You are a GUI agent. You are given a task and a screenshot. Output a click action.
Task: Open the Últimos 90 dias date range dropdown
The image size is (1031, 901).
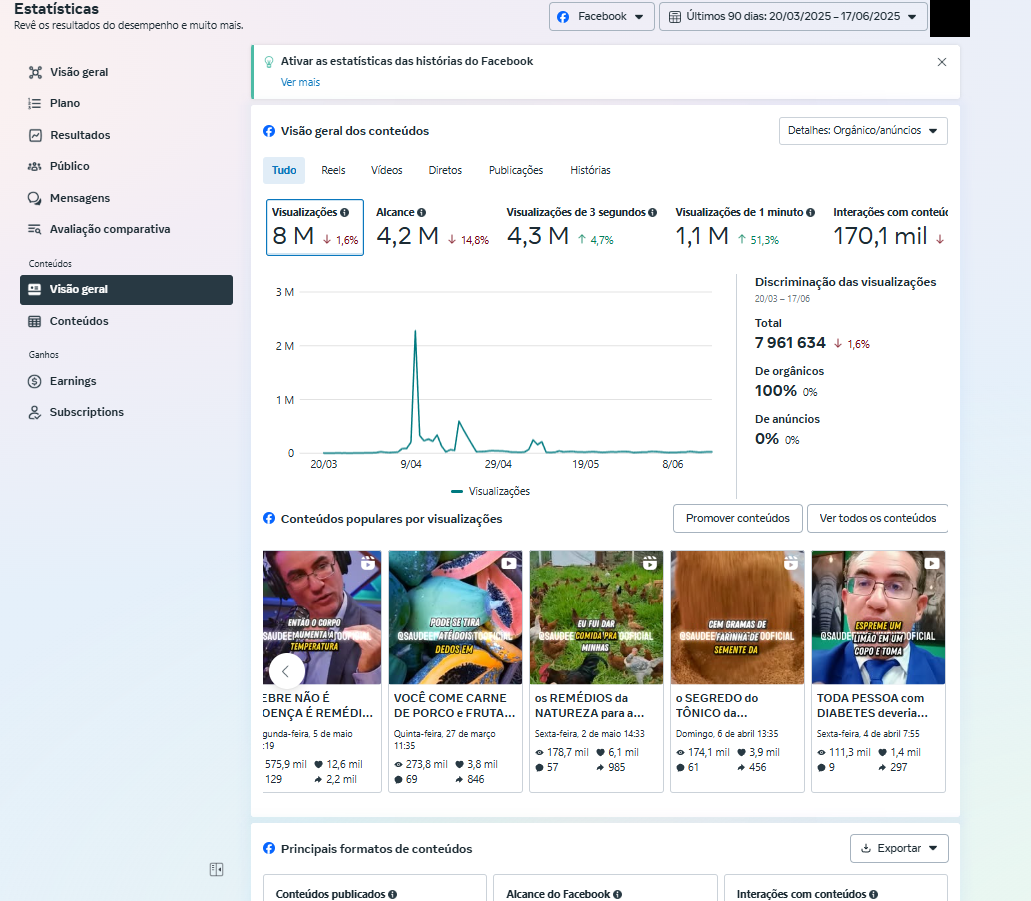click(x=793, y=16)
